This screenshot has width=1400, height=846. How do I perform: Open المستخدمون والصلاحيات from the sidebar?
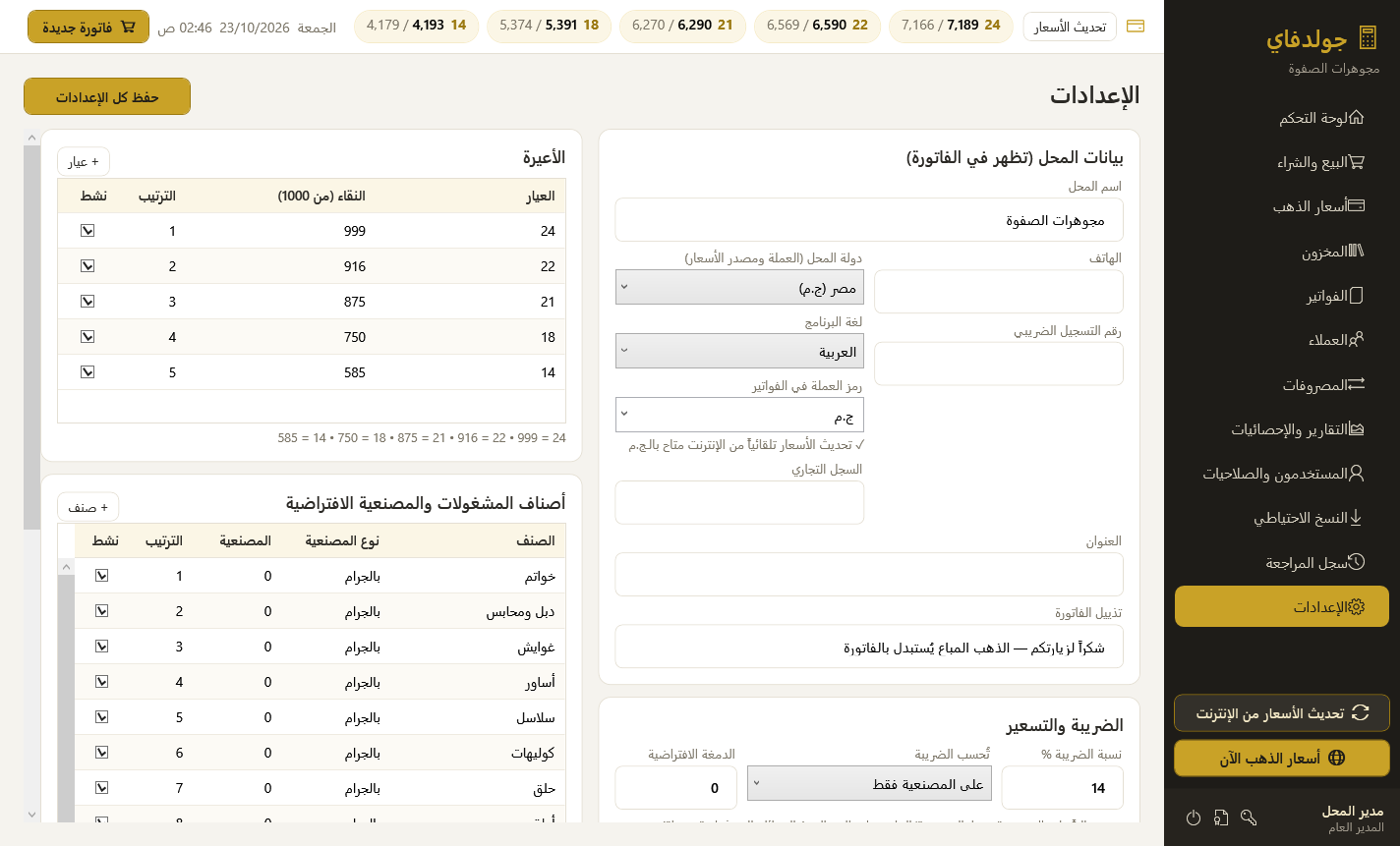click(x=1284, y=474)
